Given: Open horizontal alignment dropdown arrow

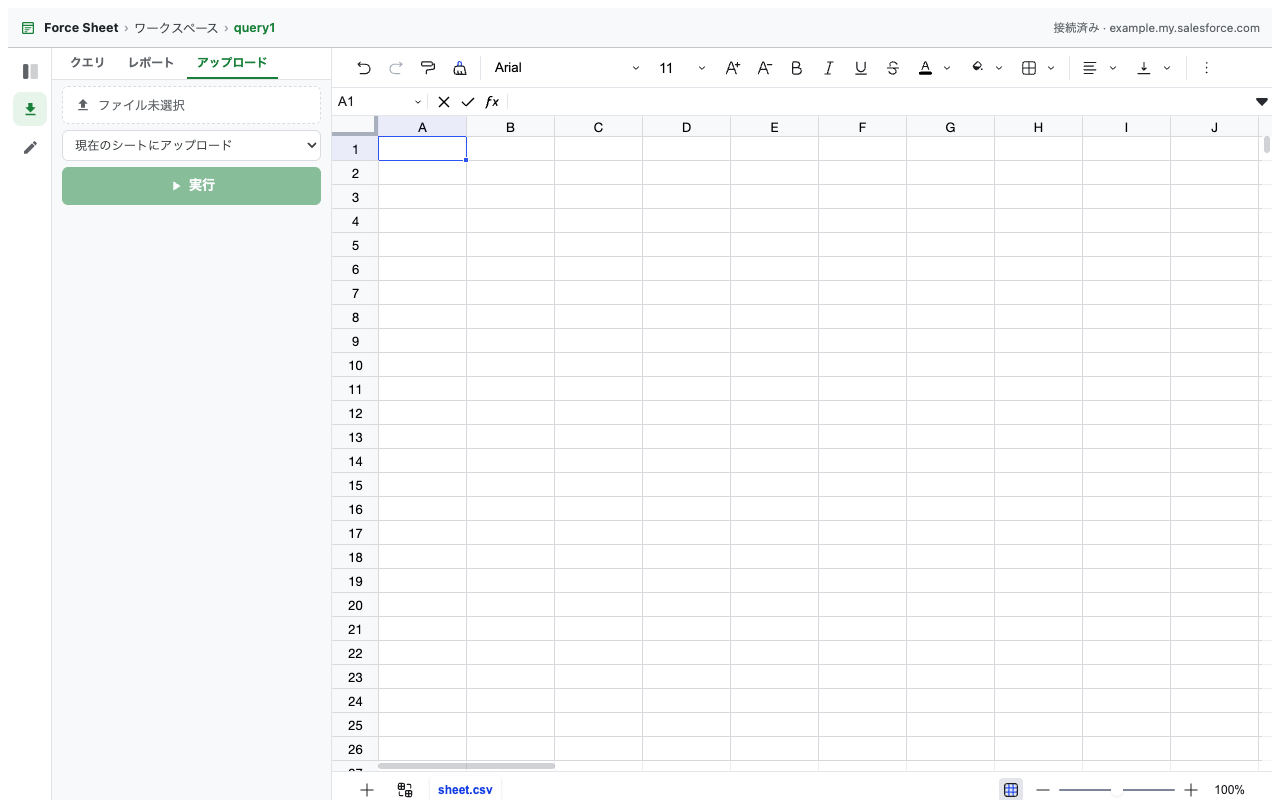Looking at the screenshot, I should (x=1113, y=68).
